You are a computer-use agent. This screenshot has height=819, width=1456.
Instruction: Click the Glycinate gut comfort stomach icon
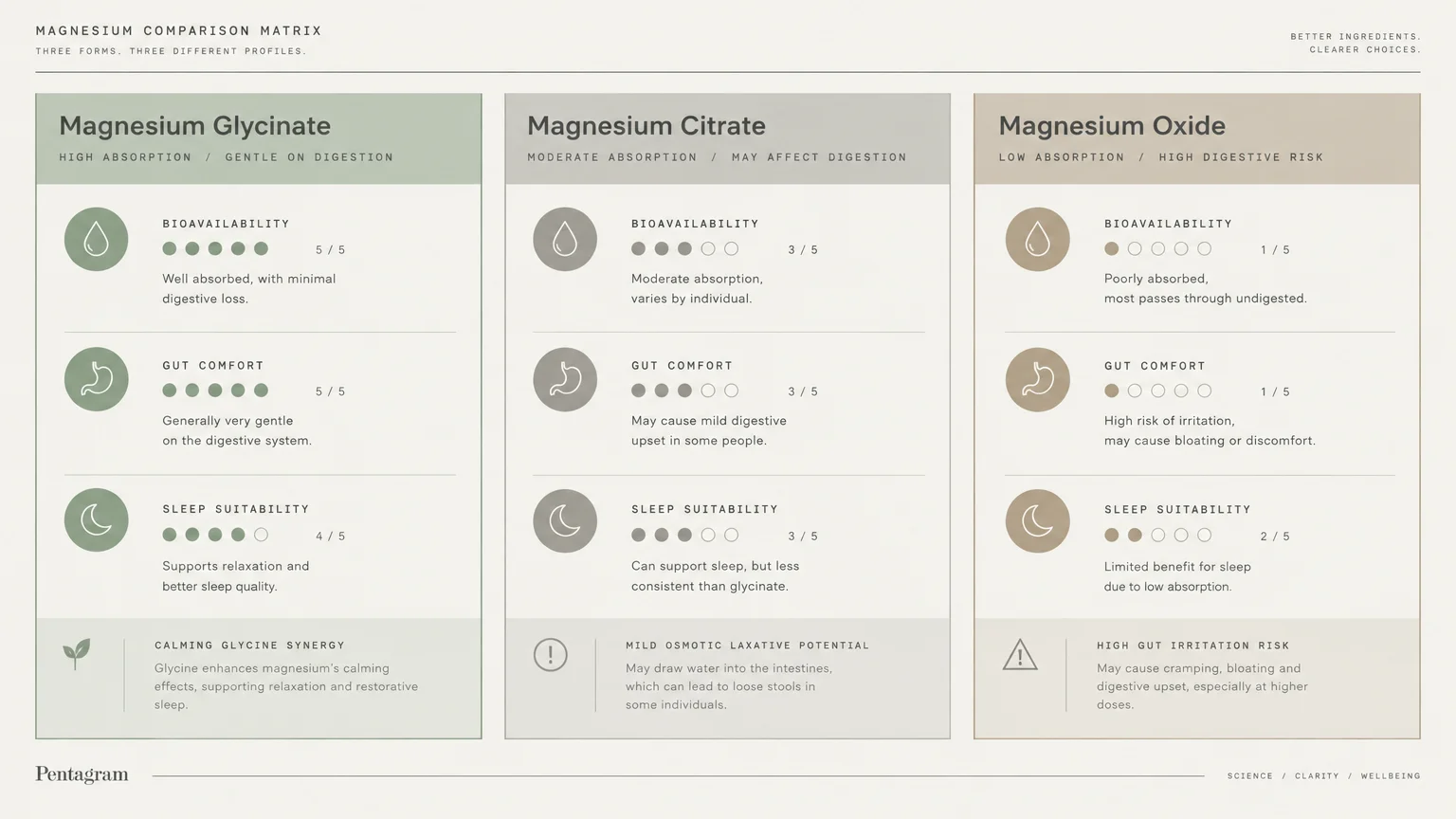pyautogui.click(x=96, y=379)
